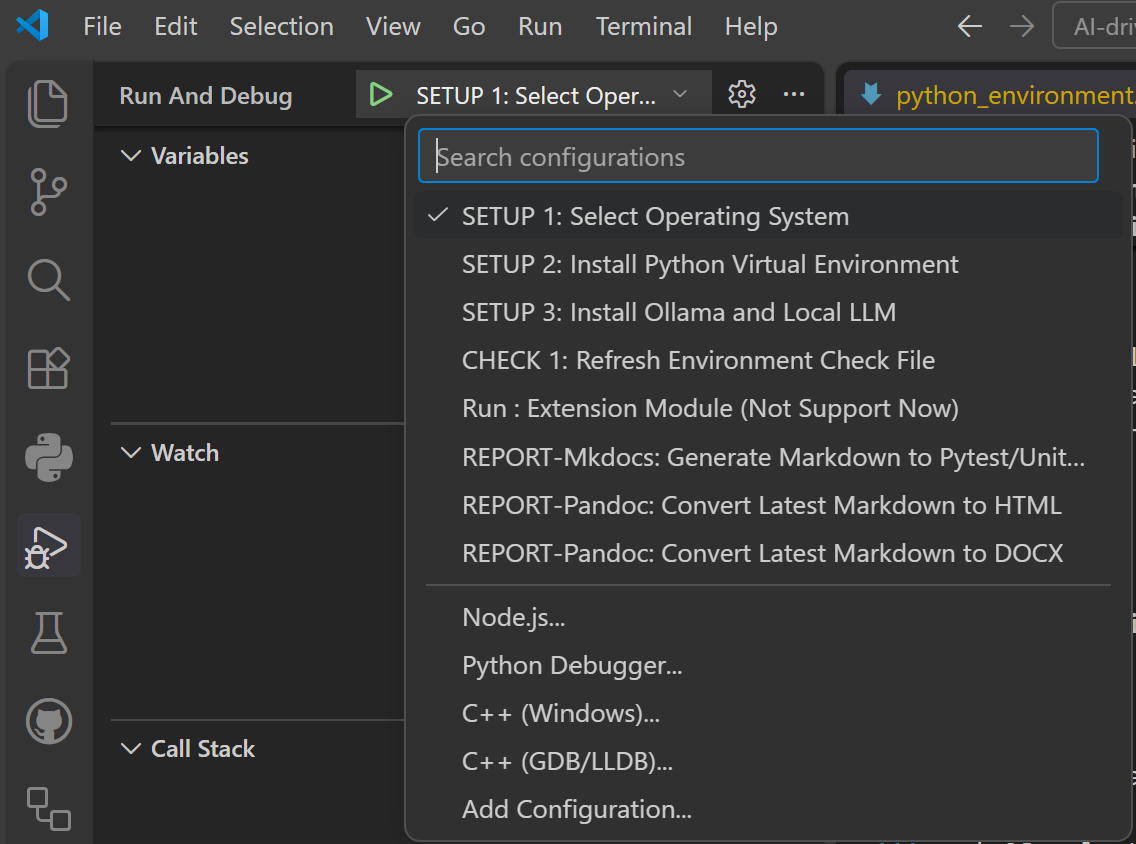Open the File menu
The height and width of the screenshot is (844, 1136).
coord(102,27)
